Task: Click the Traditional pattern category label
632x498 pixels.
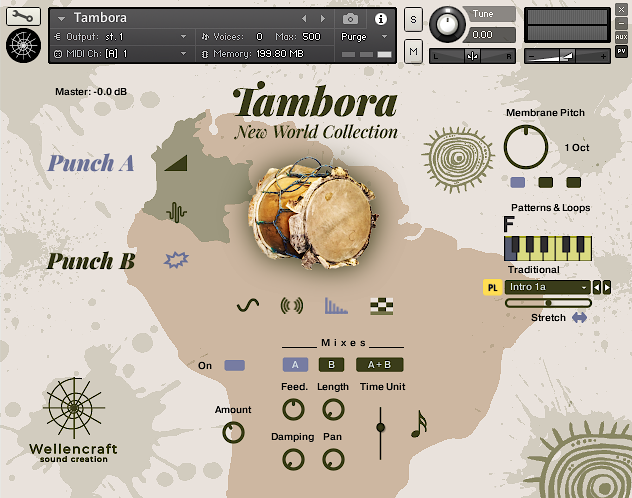Action: (x=534, y=270)
